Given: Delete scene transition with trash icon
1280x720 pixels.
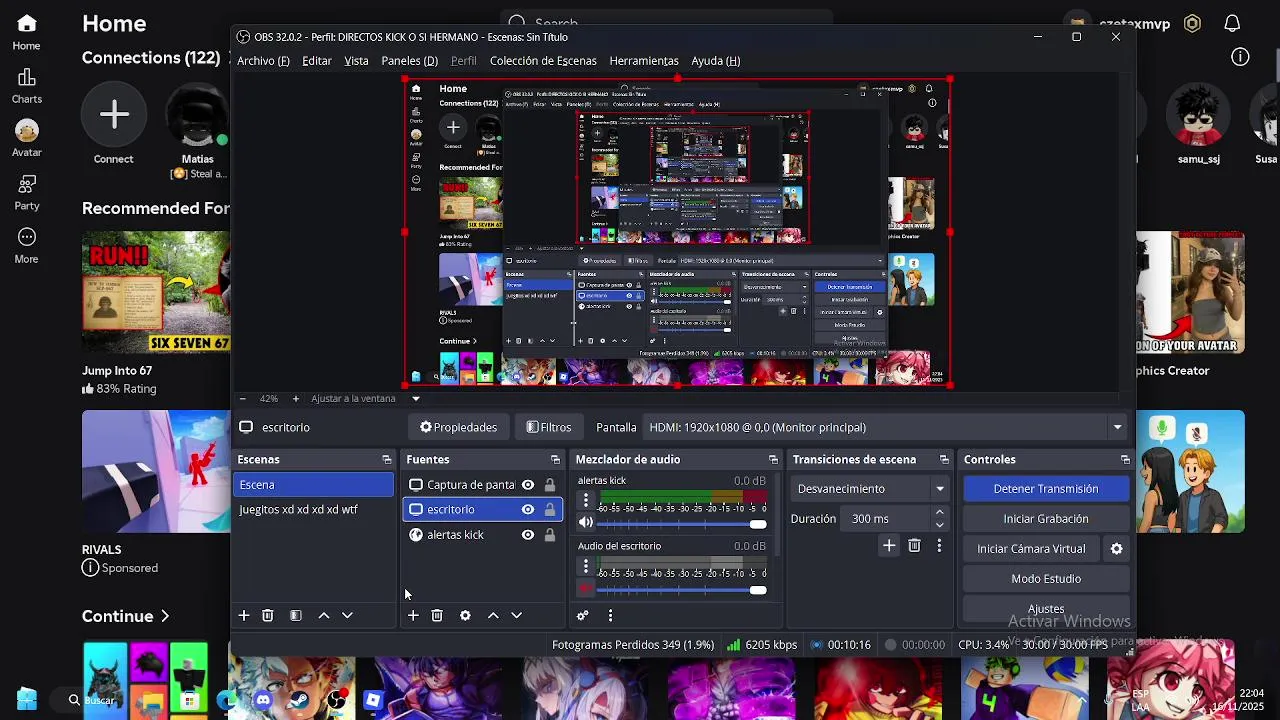Looking at the screenshot, I should 914,546.
